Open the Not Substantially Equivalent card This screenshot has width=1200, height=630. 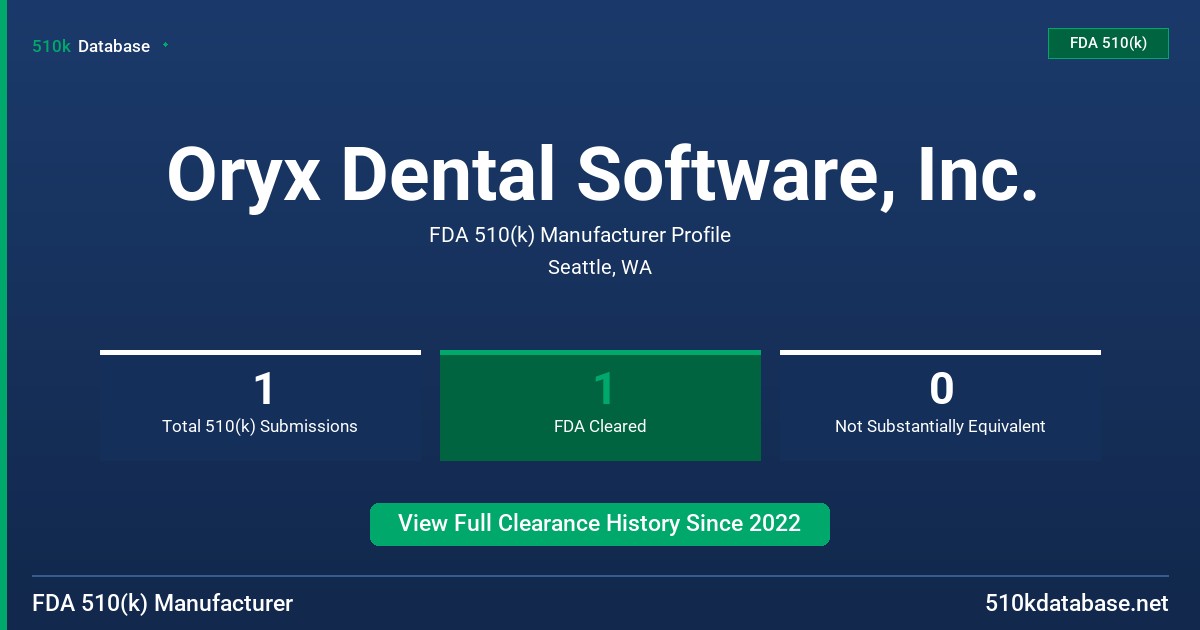[940, 405]
